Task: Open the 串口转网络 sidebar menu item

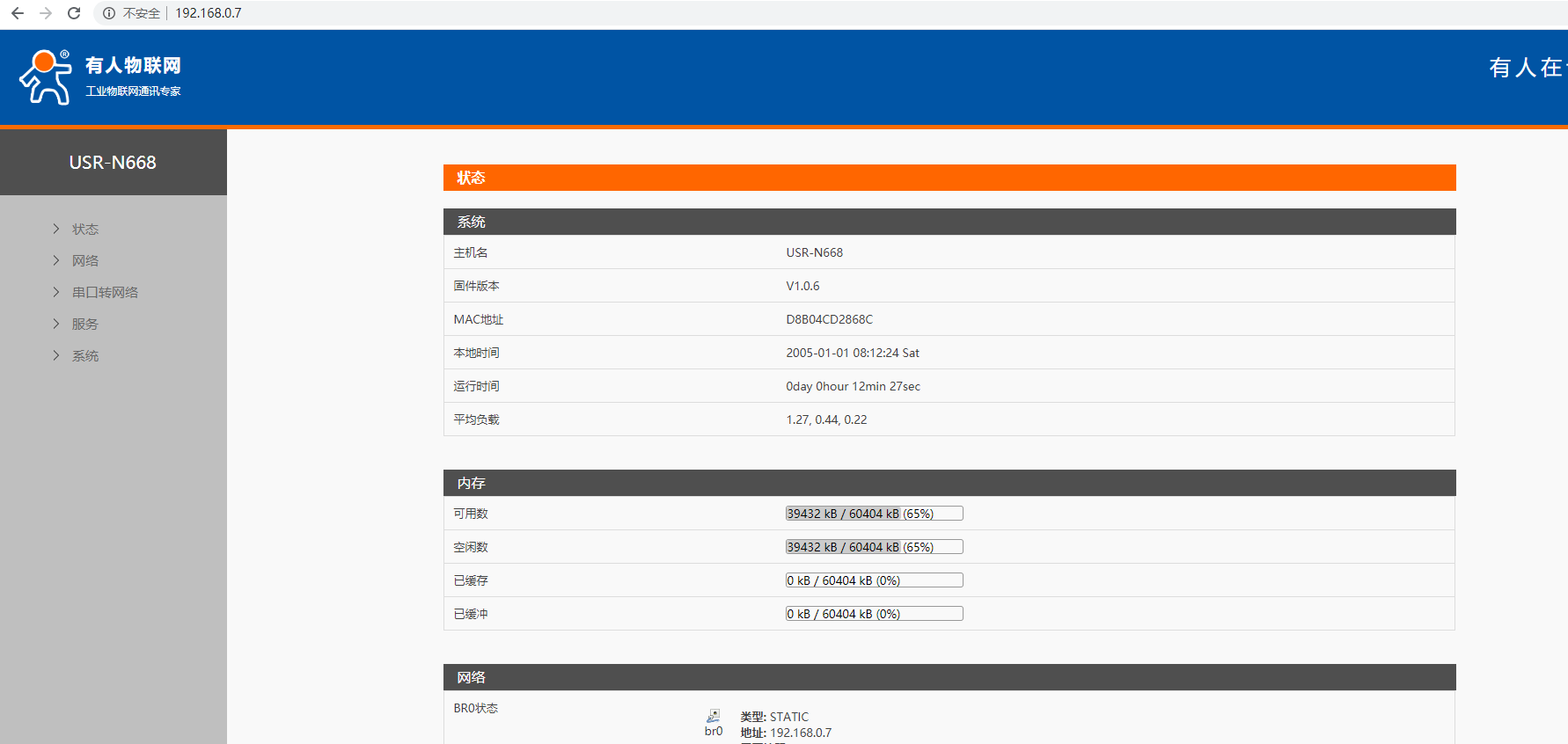Action: [105, 292]
